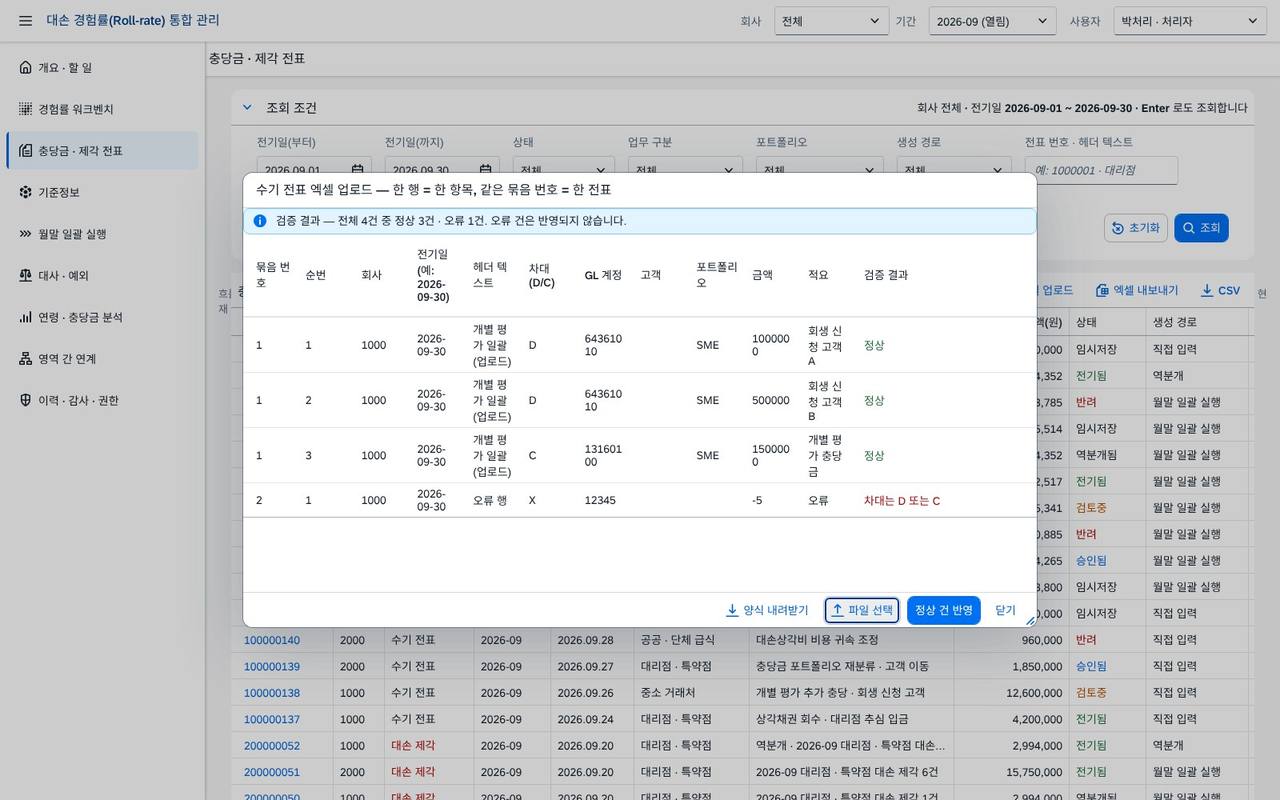Click the 초기화 reset button
1280x800 pixels.
coord(1136,228)
